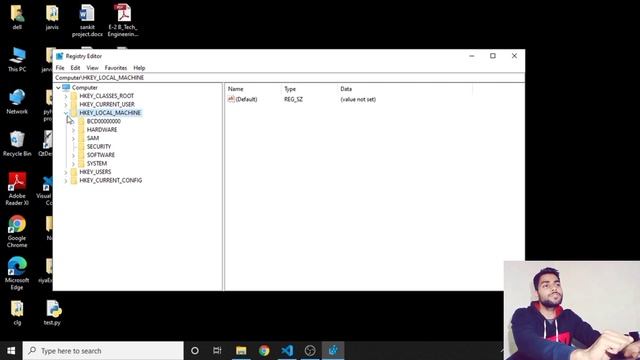Open Chrome from the taskbar

point(264,351)
